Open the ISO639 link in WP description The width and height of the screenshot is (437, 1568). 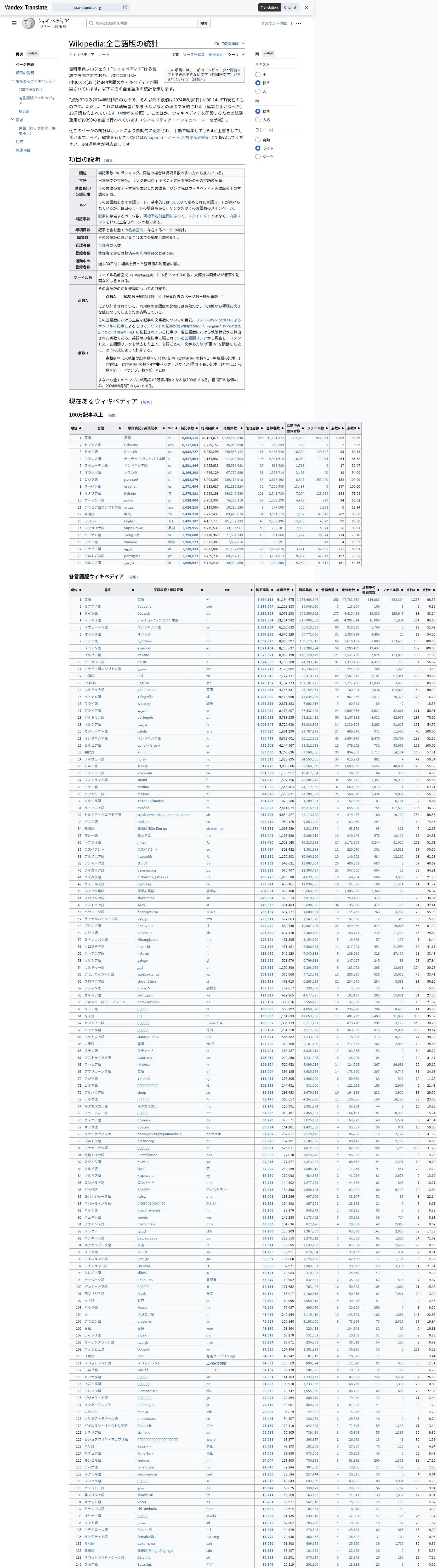[x=176, y=202]
